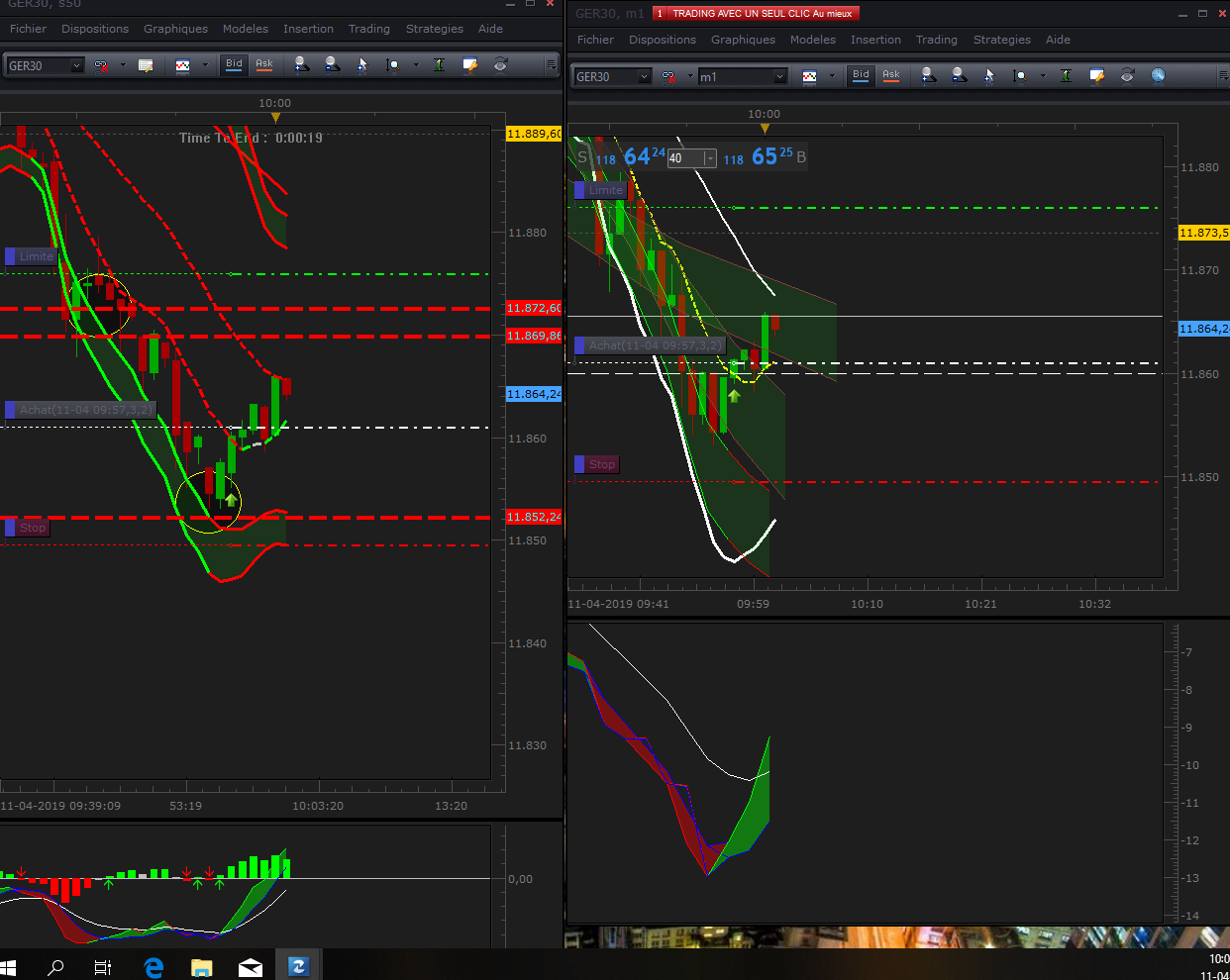Expand chart type arrow in m1 window
Viewport: 1230px width, 980px height.
coord(832,76)
